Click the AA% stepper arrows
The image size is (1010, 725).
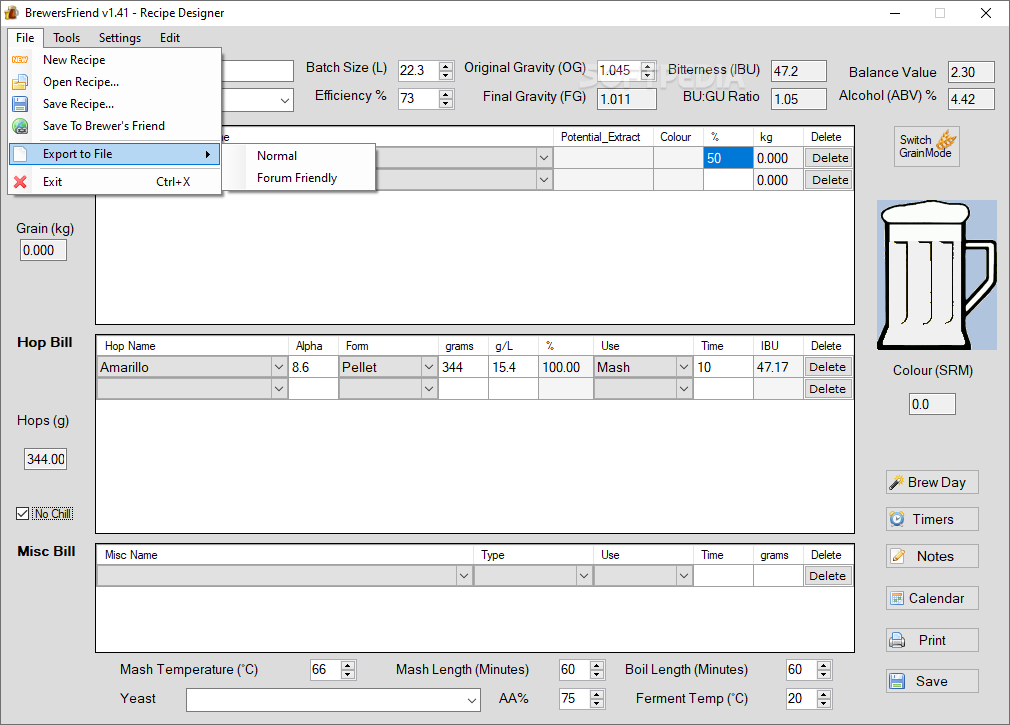pos(597,699)
